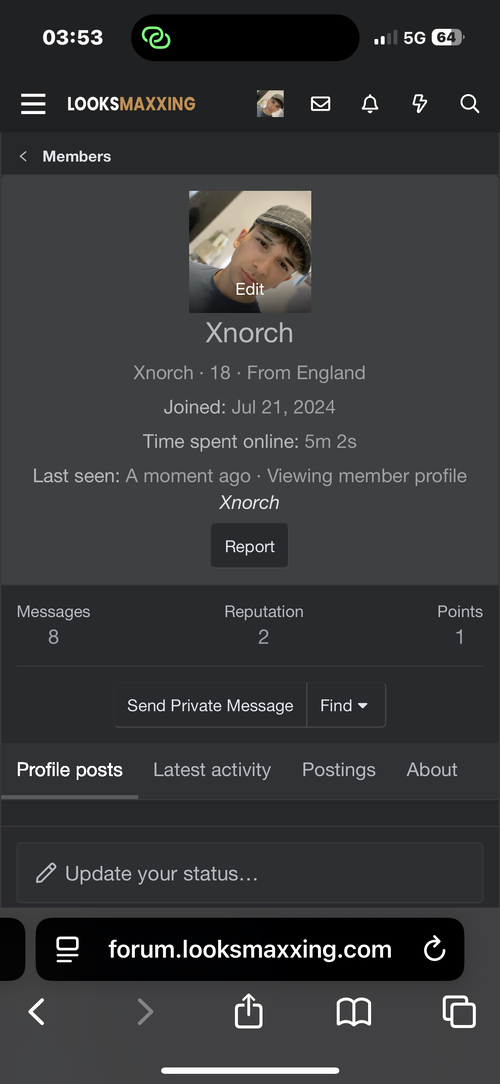Tap the small account avatar in header
Image resolution: width=500 pixels, height=1084 pixels.
click(x=270, y=104)
